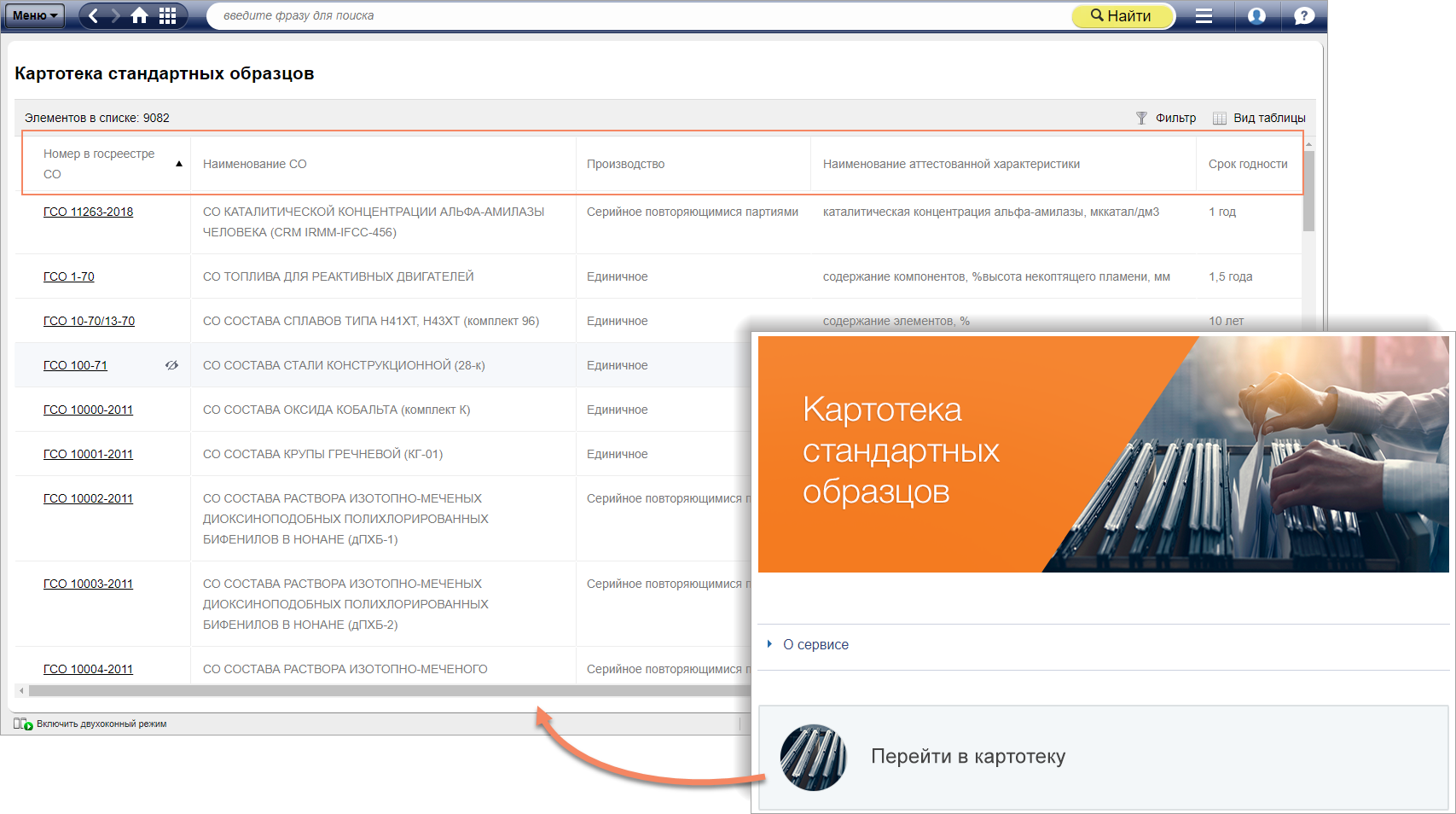The image size is (1456, 814).
Task: Click the Срок годности column header
Action: pos(1248,164)
